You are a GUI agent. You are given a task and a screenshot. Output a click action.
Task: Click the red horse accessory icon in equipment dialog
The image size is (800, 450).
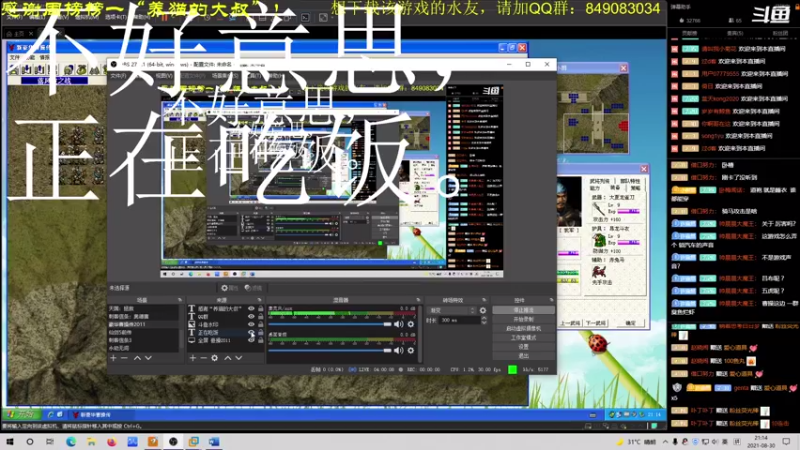coord(598,271)
